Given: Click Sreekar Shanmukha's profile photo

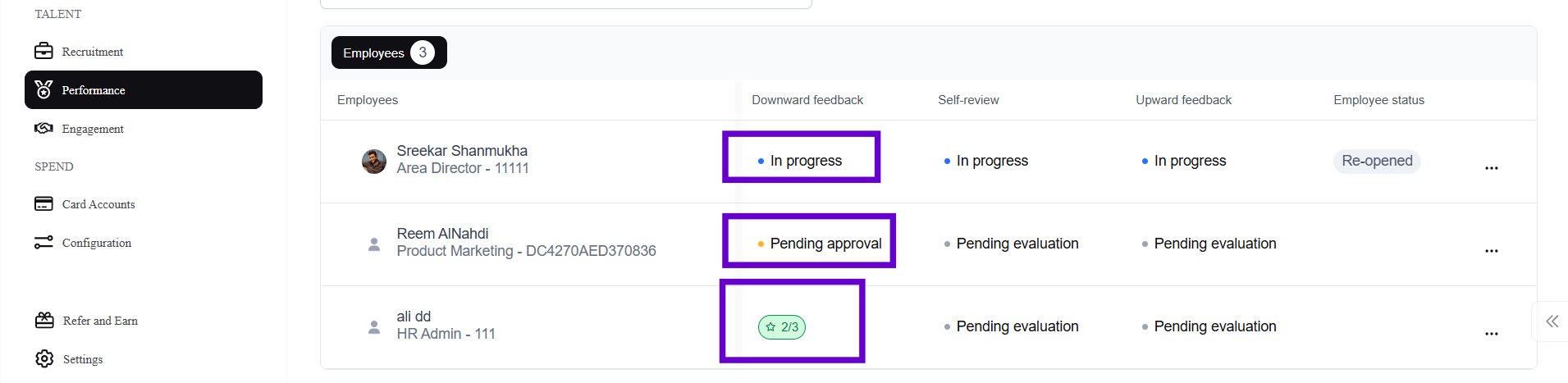Looking at the screenshot, I should click(374, 162).
